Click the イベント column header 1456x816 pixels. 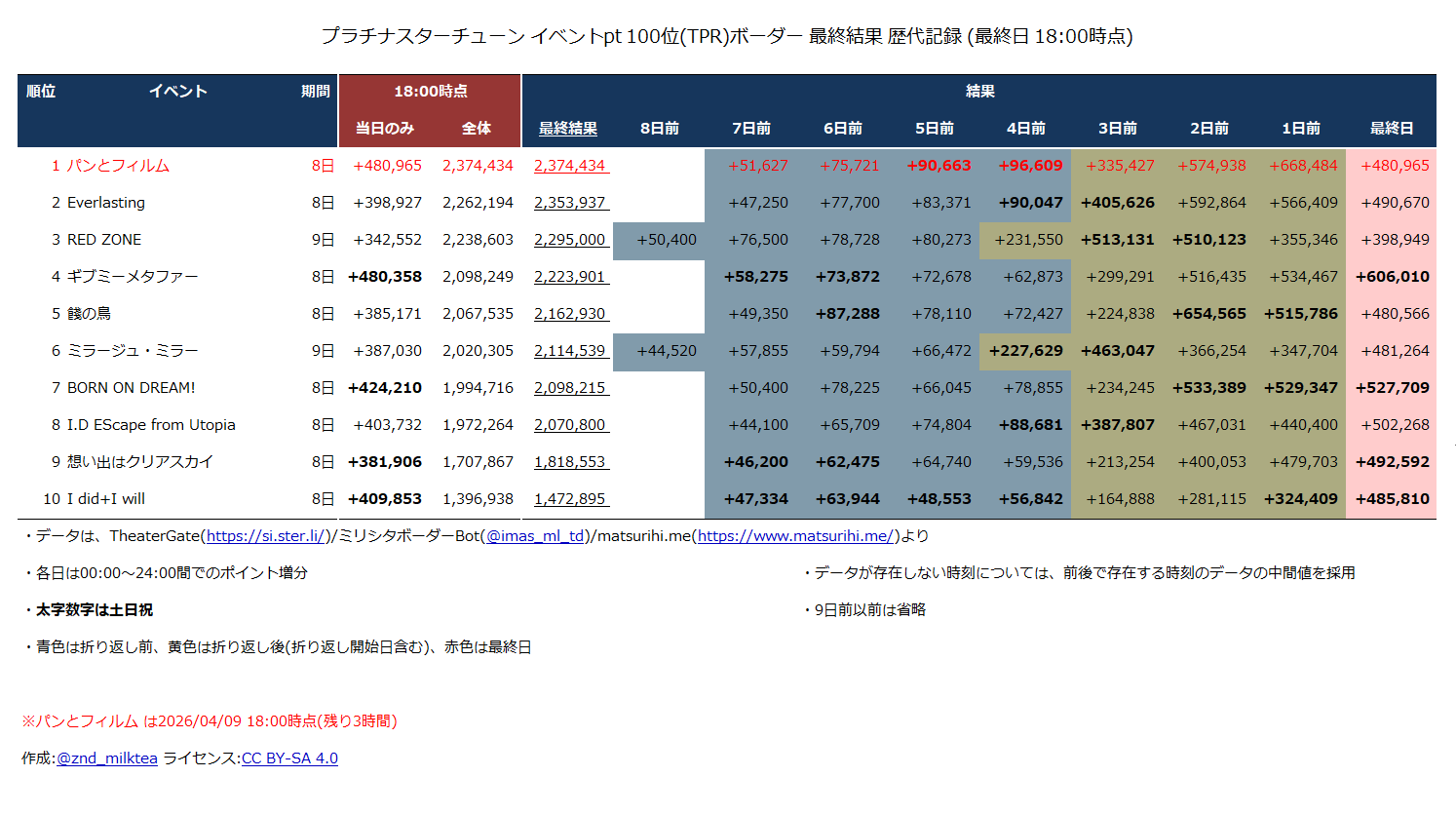(x=178, y=92)
